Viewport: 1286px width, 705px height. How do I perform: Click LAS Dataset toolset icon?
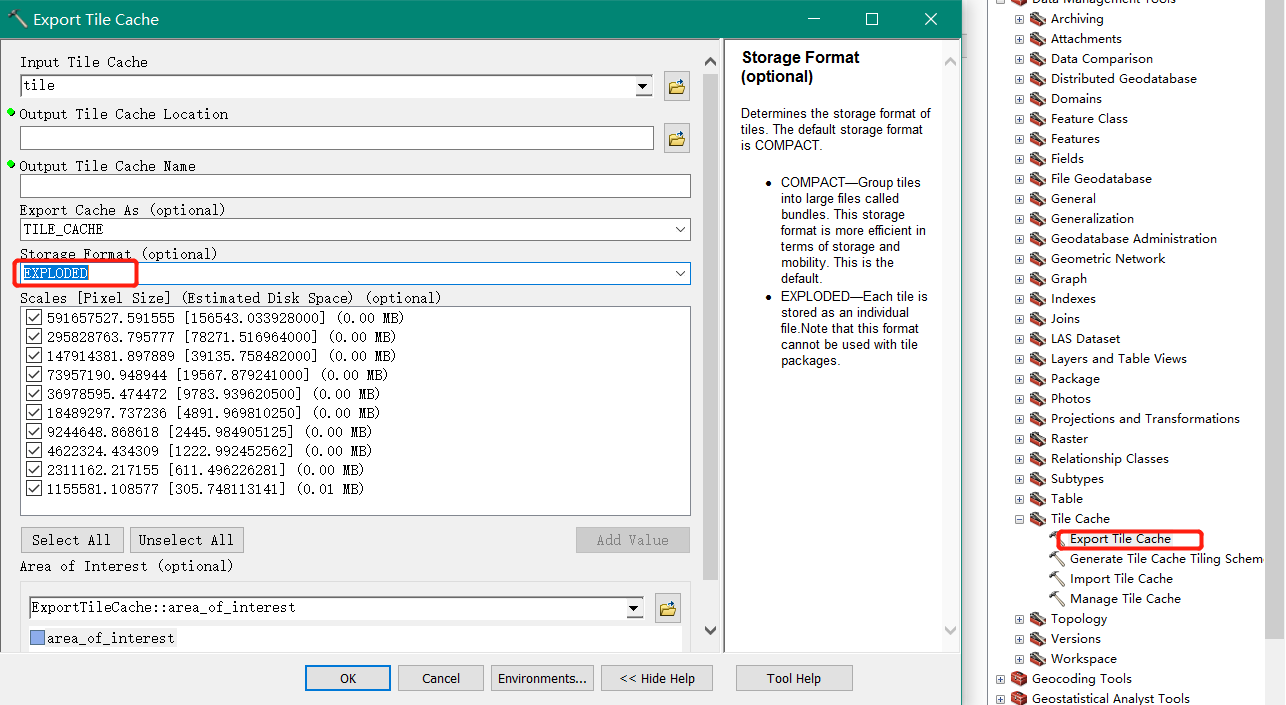point(1038,339)
